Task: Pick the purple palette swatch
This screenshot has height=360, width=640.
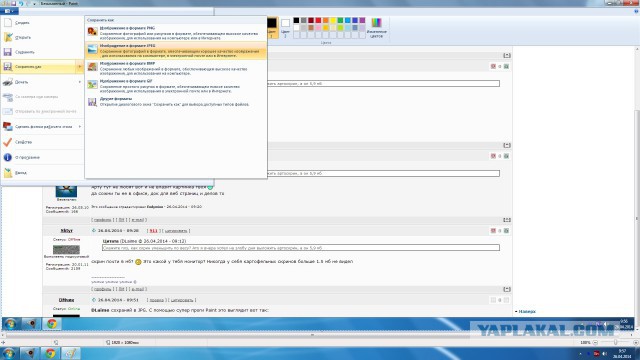Action: pos(362,20)
